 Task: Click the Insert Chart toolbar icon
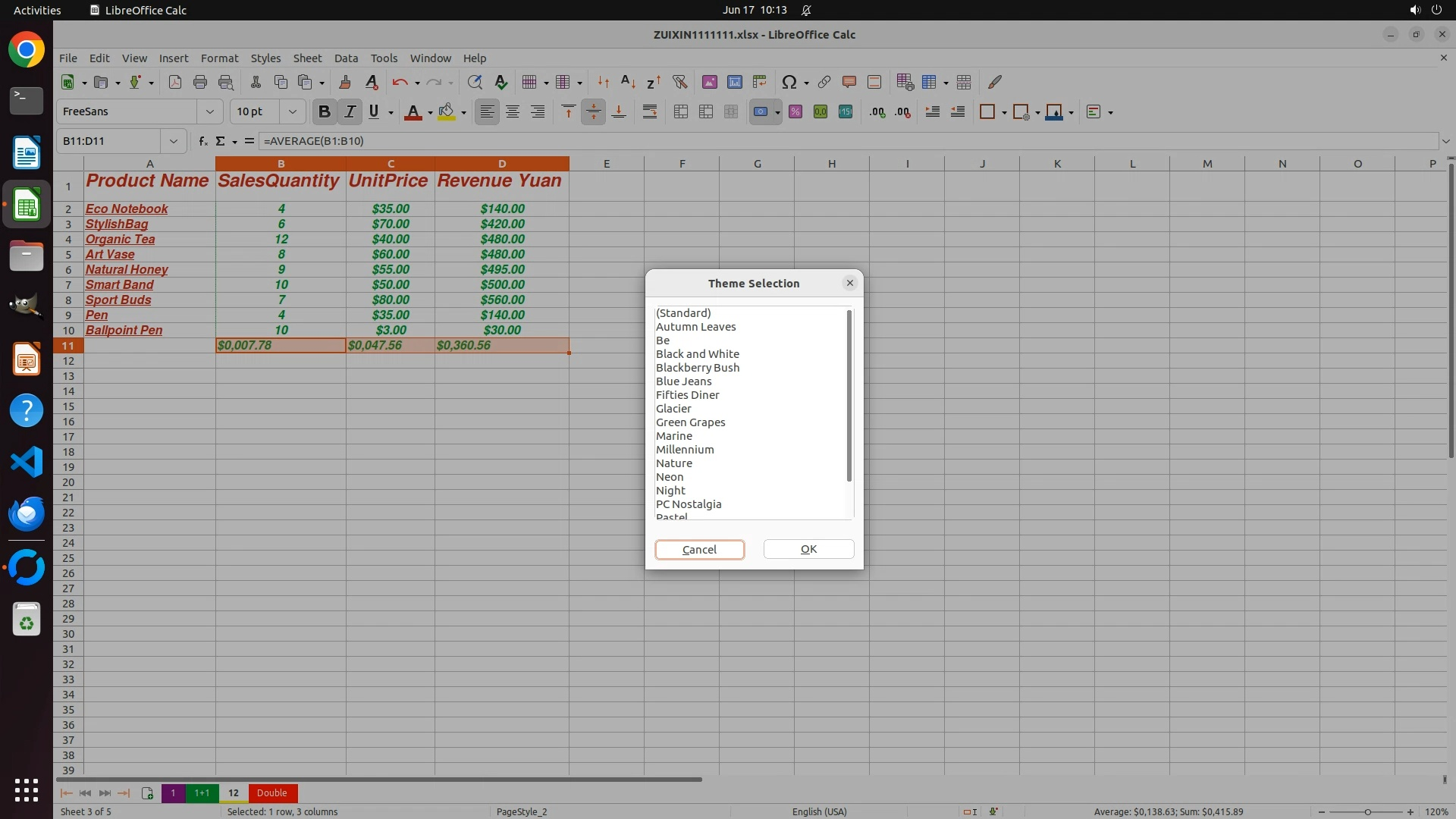[734, 82]
